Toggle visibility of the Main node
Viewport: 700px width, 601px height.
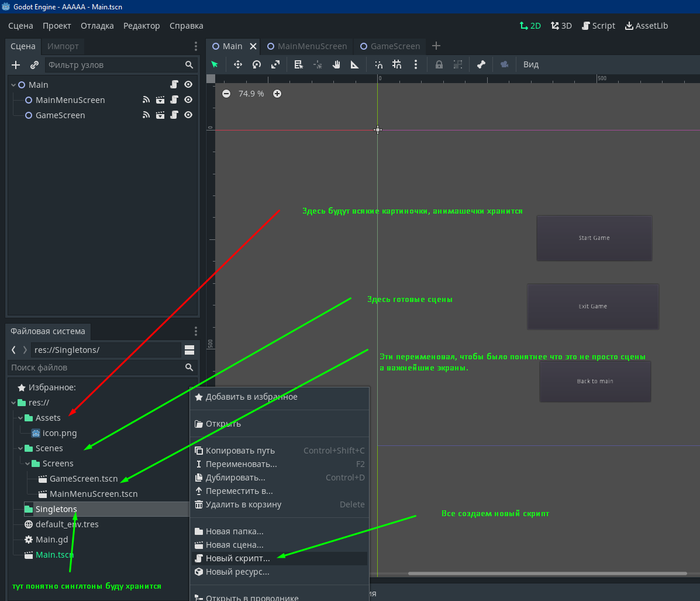[x=188, y=85]
